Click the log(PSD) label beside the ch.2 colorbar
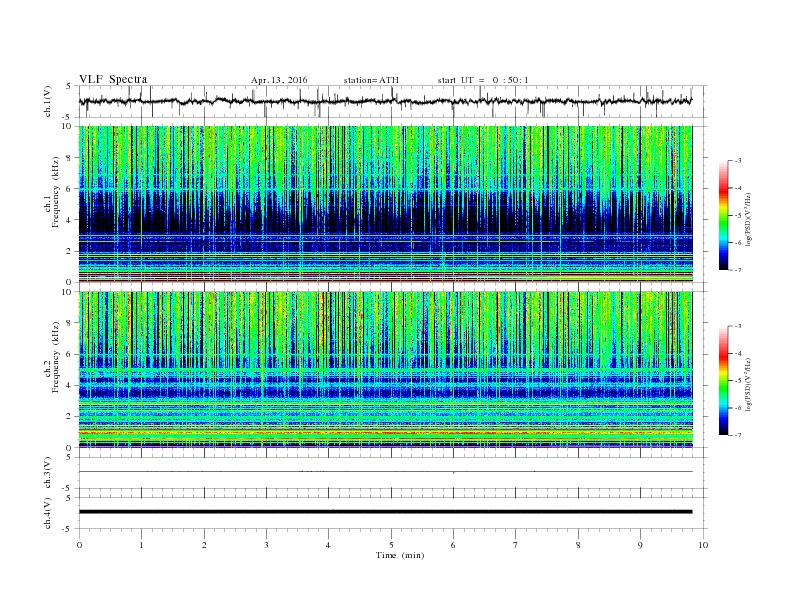The width and height of the screenshot is (792, 612). click(748, 384)
